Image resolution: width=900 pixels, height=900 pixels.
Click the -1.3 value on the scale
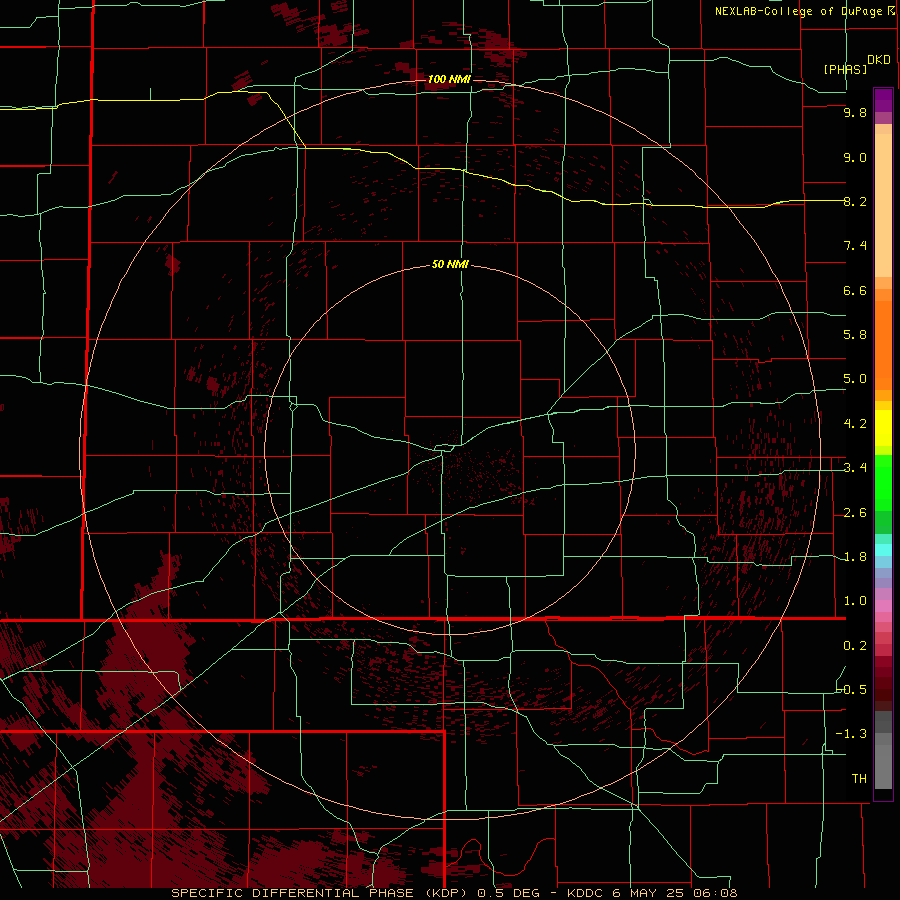point(852,734)
